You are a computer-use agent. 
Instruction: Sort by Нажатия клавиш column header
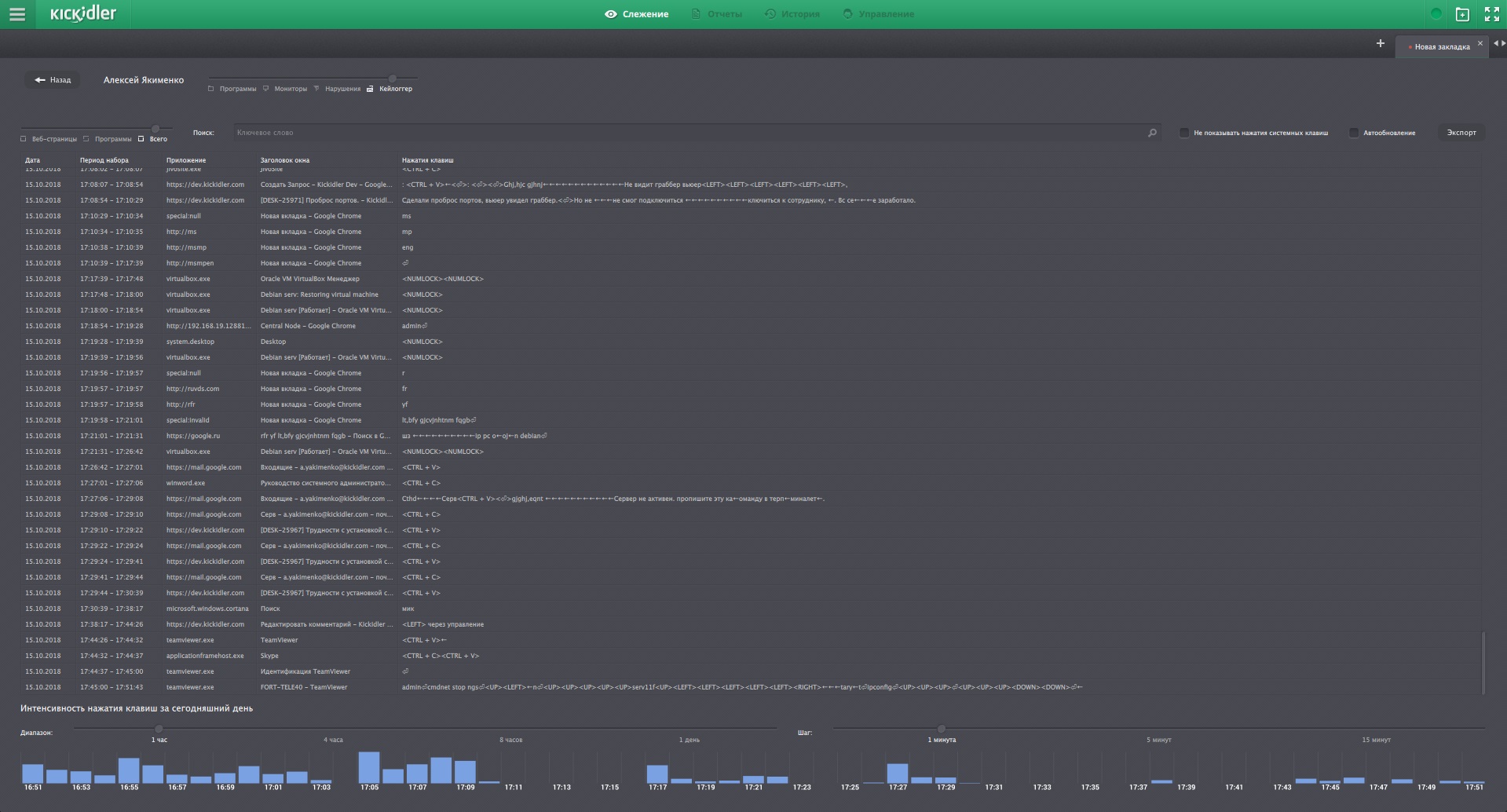428,160
